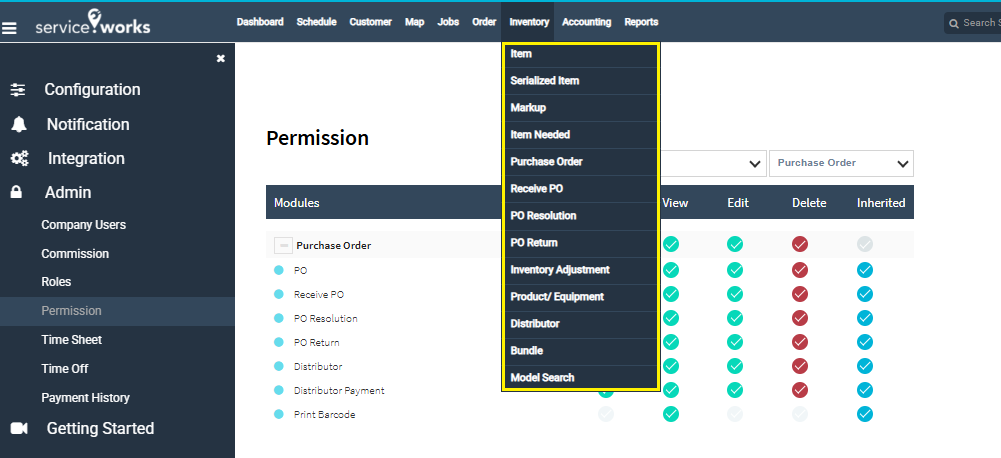This screenshot has height=458, width=1001.
Task: Open the role dropdown beside Purchase Order
Action: click(712, 163)
